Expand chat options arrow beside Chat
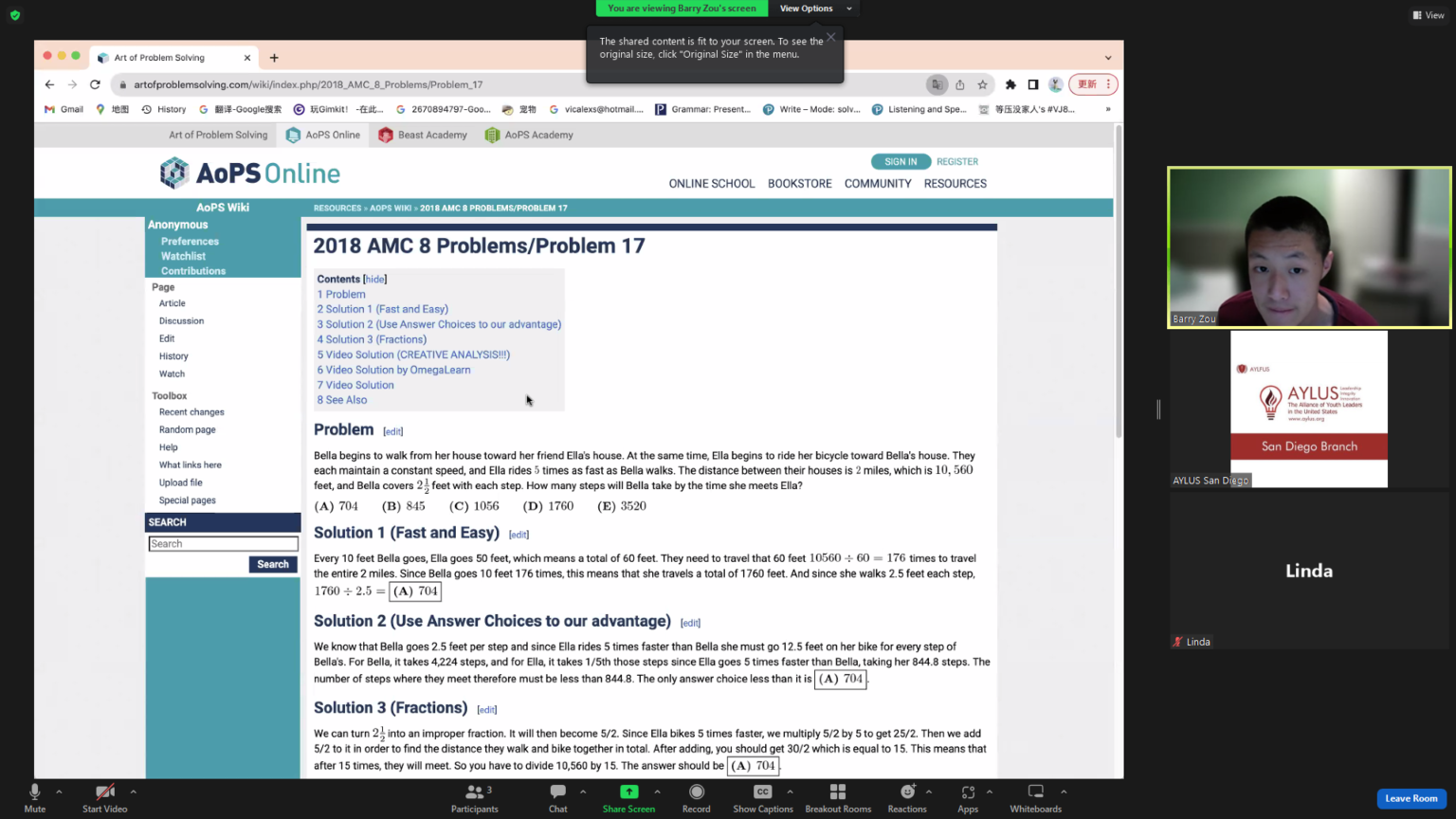Viewport: 1456px width, 819px height. 583,792
